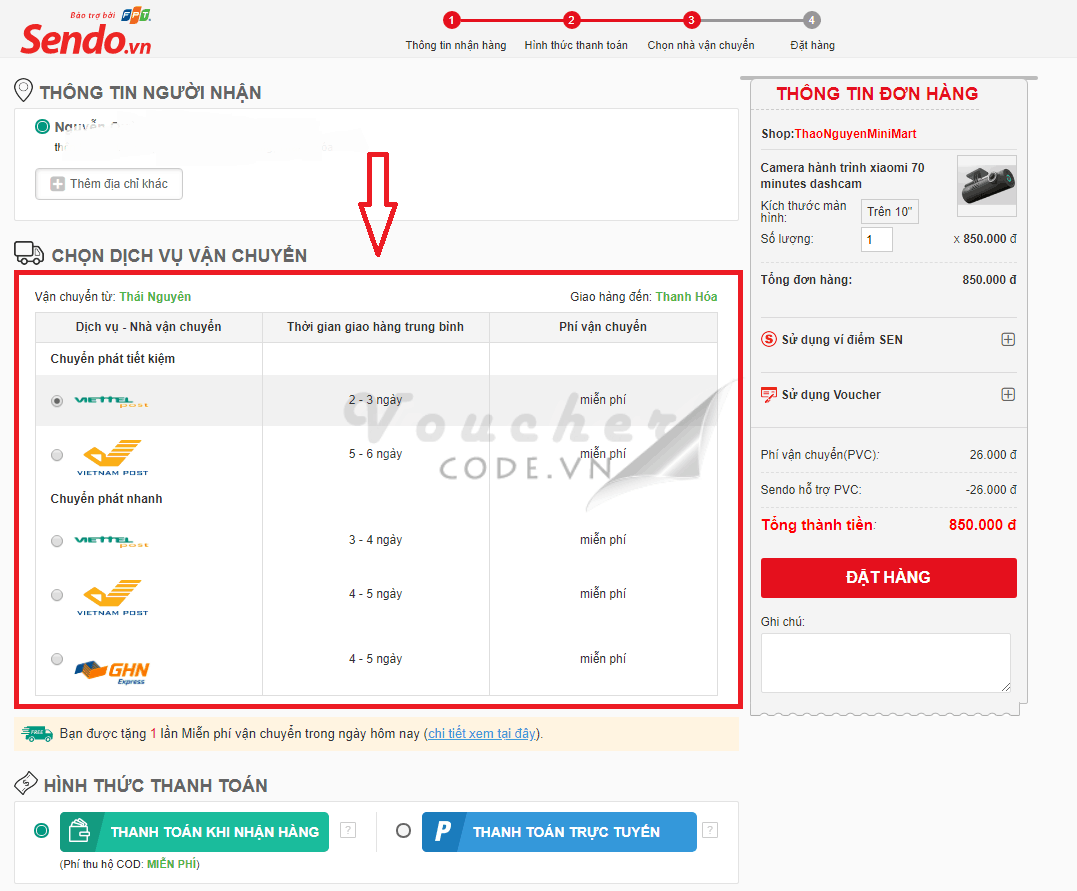The width and height of the screenshot is (1077, 891).
Task: Click help icon next to Thanh toán khi nhận hàng
Action: (x=348, y=830)
